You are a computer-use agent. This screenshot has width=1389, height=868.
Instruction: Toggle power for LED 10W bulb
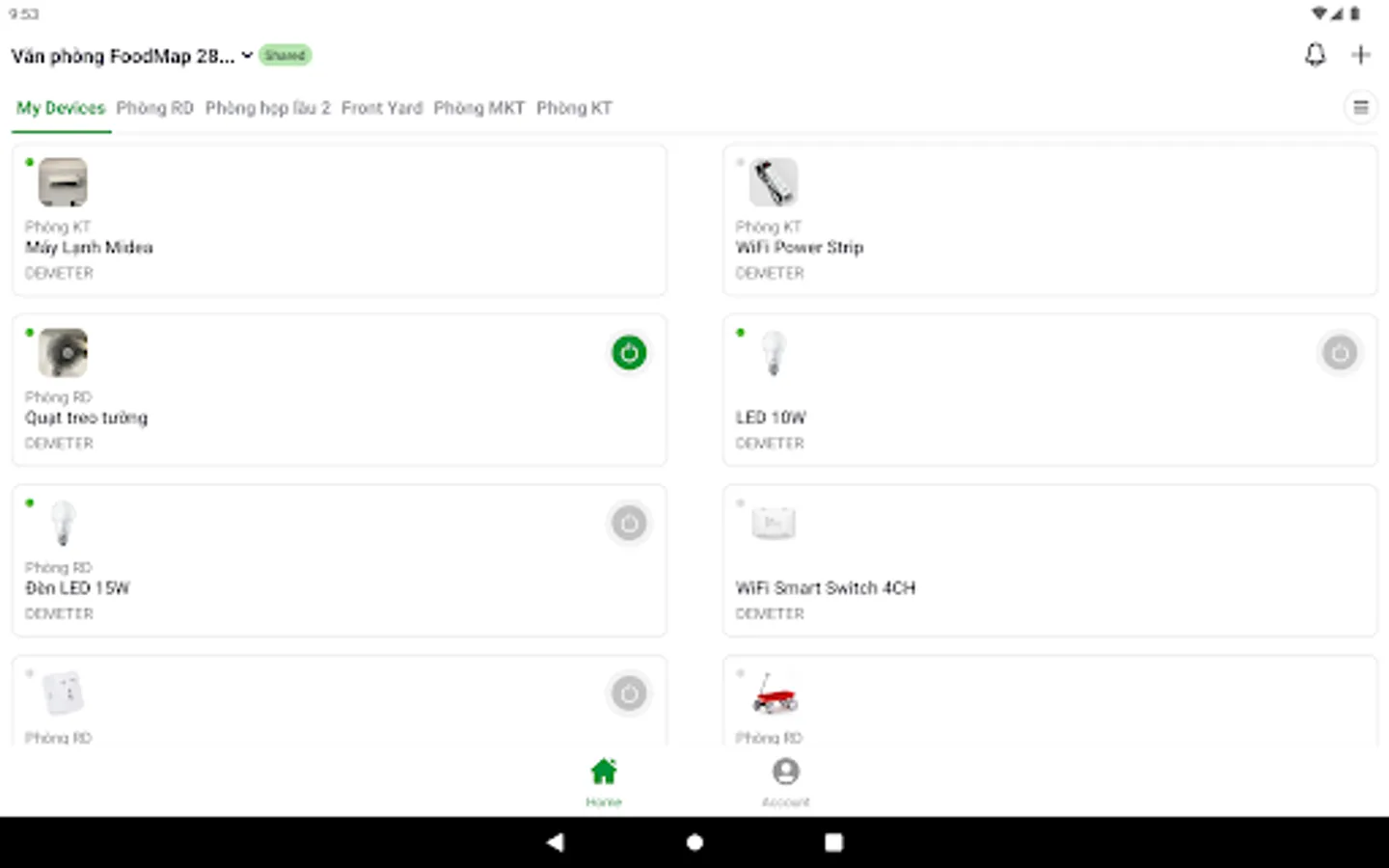tap(1340, 353)
